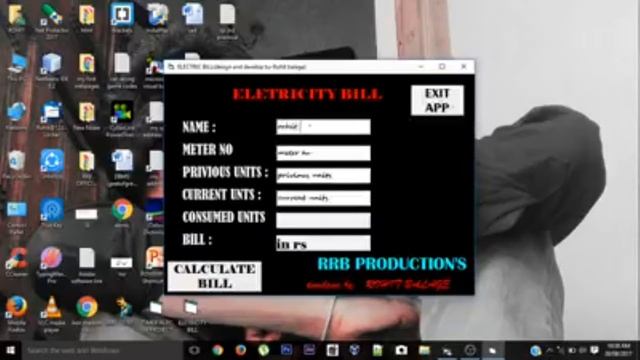640x360 pixels.
Task: Focus the METER NO input field
Action: click(x=323, y=153)
